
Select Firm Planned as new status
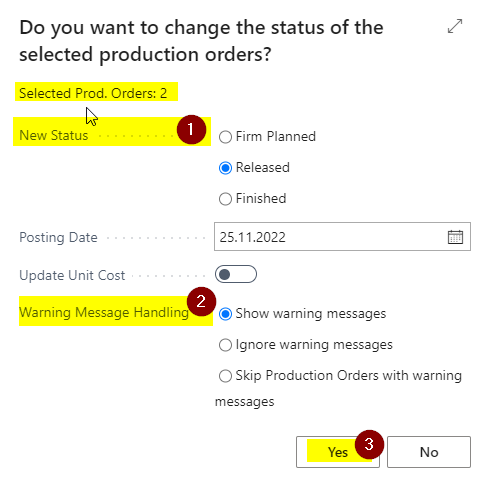(x=225, y=137)
